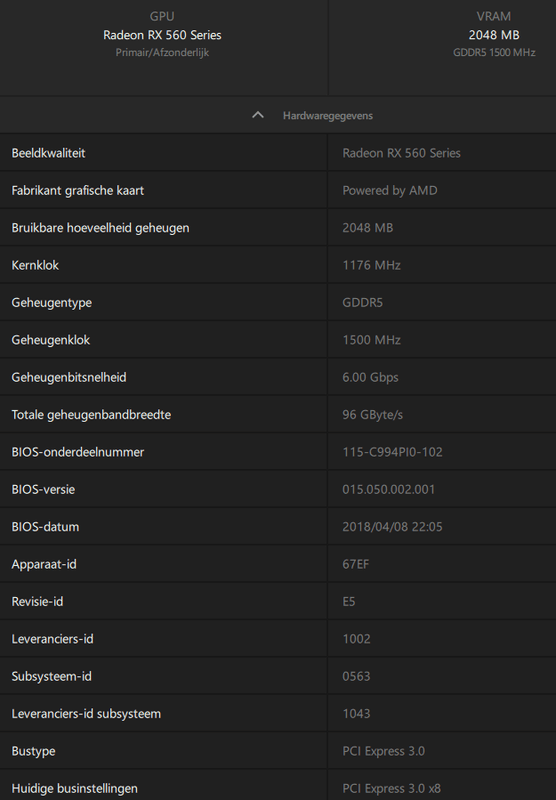Image resolution: width=556 pixels, height=800 pixels.
Task: Click the Geheugenklok label
Action: point(50,340)
